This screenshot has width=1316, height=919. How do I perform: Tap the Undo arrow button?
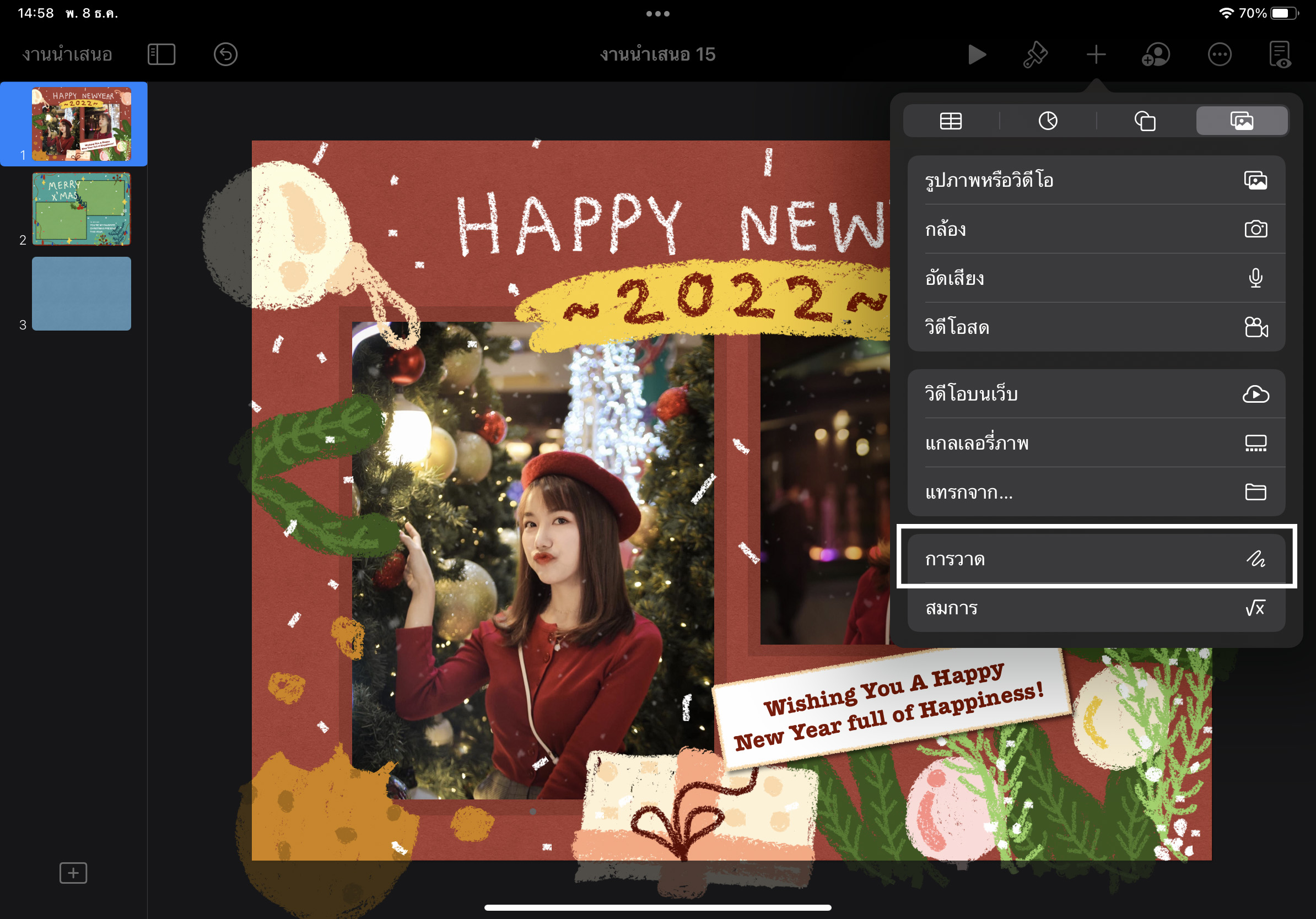tap(225, 55)
